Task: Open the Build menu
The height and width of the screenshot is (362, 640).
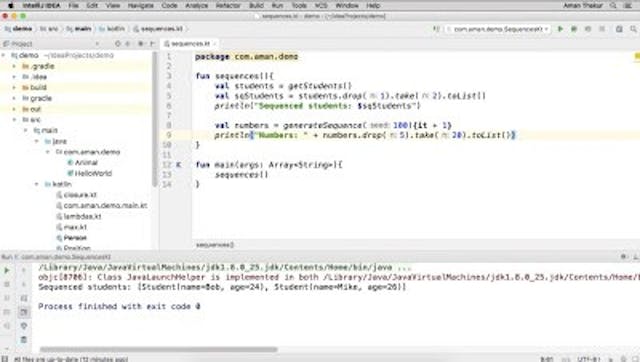Action: (256, 6)
